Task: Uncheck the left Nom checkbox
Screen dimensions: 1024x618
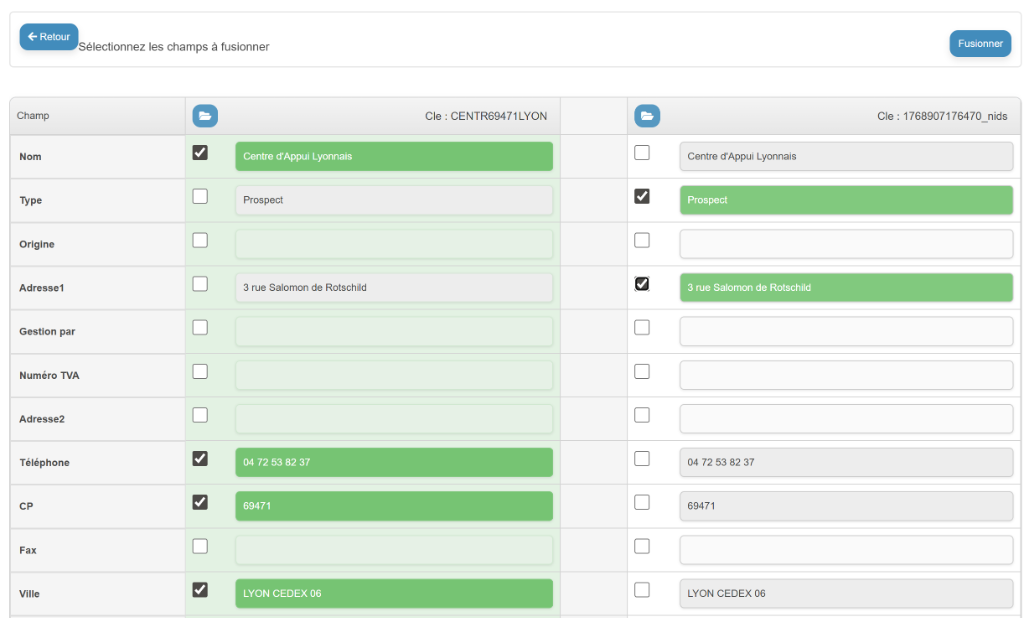Action: click(x=200, y=153)
